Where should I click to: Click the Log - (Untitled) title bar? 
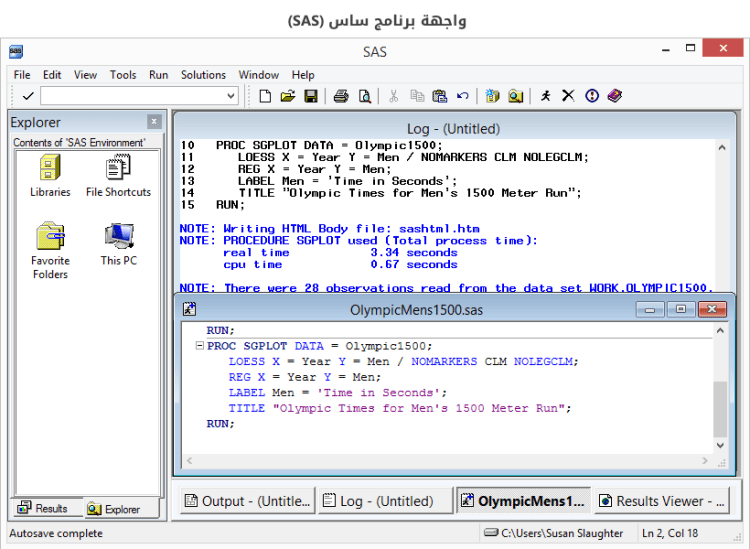tap(453, 129)
